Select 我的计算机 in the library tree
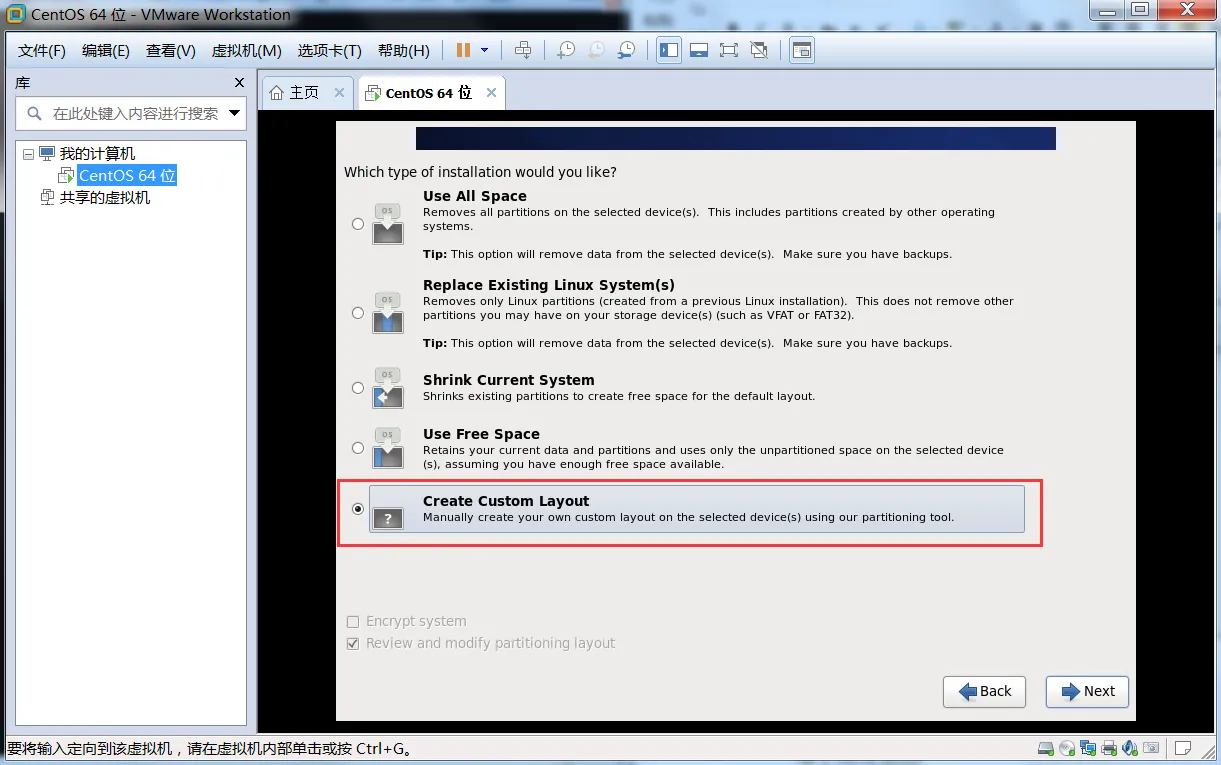The width and height of the screenshot is (1221, 765). coord(97,154)
